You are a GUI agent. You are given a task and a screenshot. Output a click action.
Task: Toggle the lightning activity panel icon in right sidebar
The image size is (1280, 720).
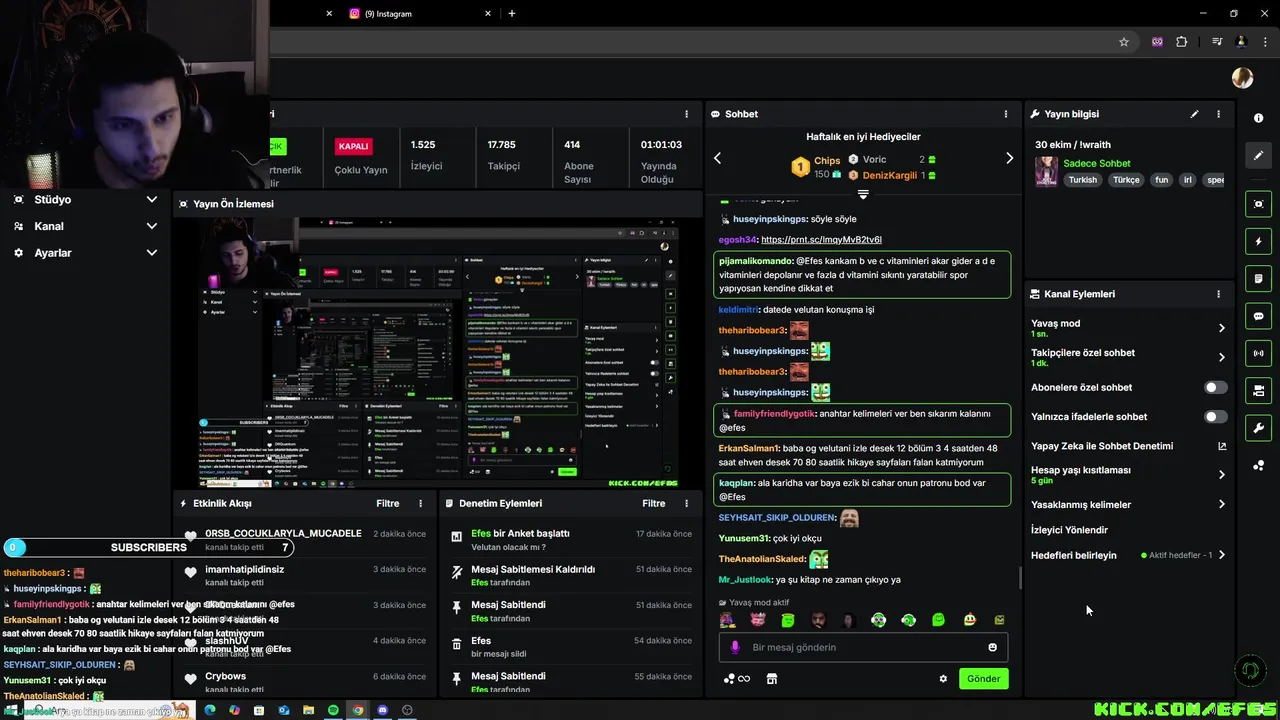point(1258,241)
